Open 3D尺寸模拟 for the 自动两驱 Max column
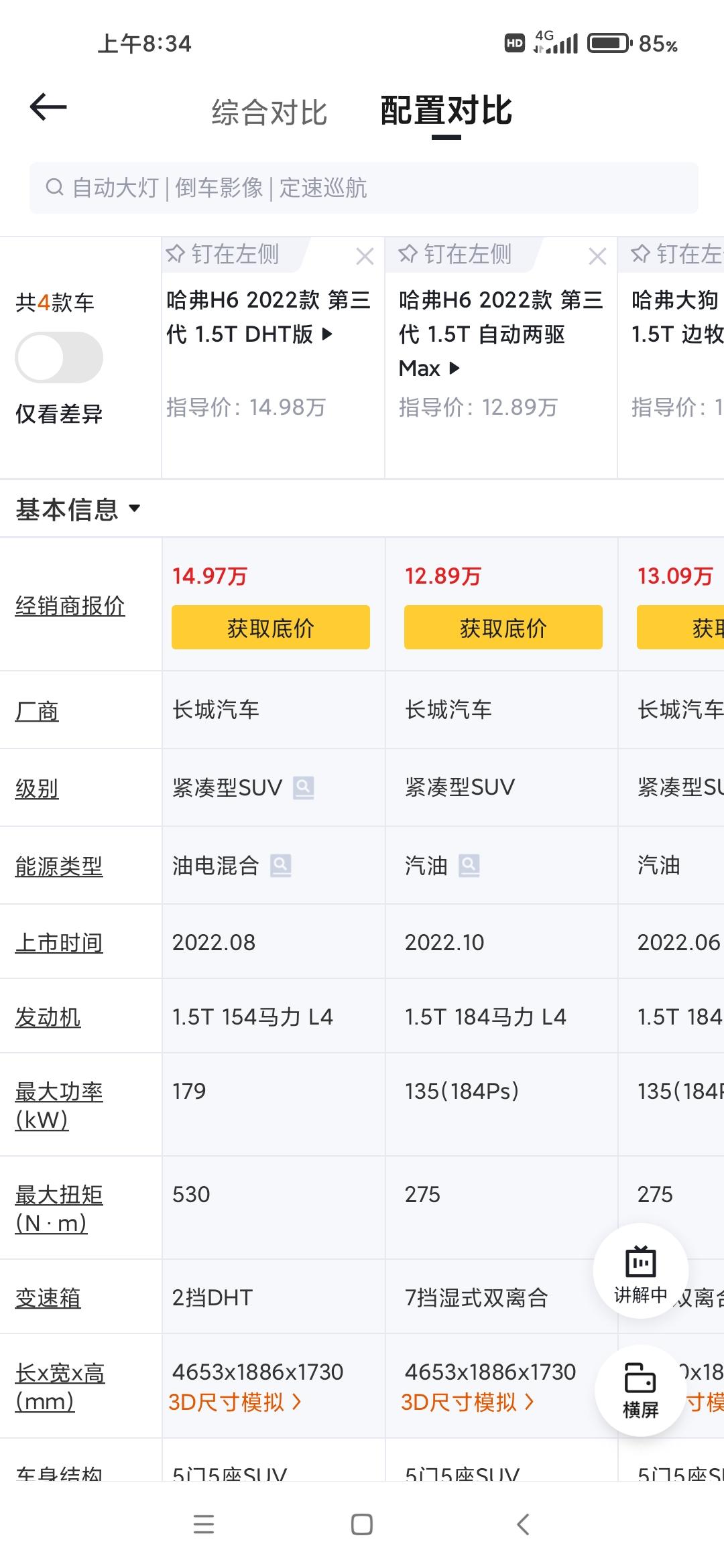 point(467,1402)
